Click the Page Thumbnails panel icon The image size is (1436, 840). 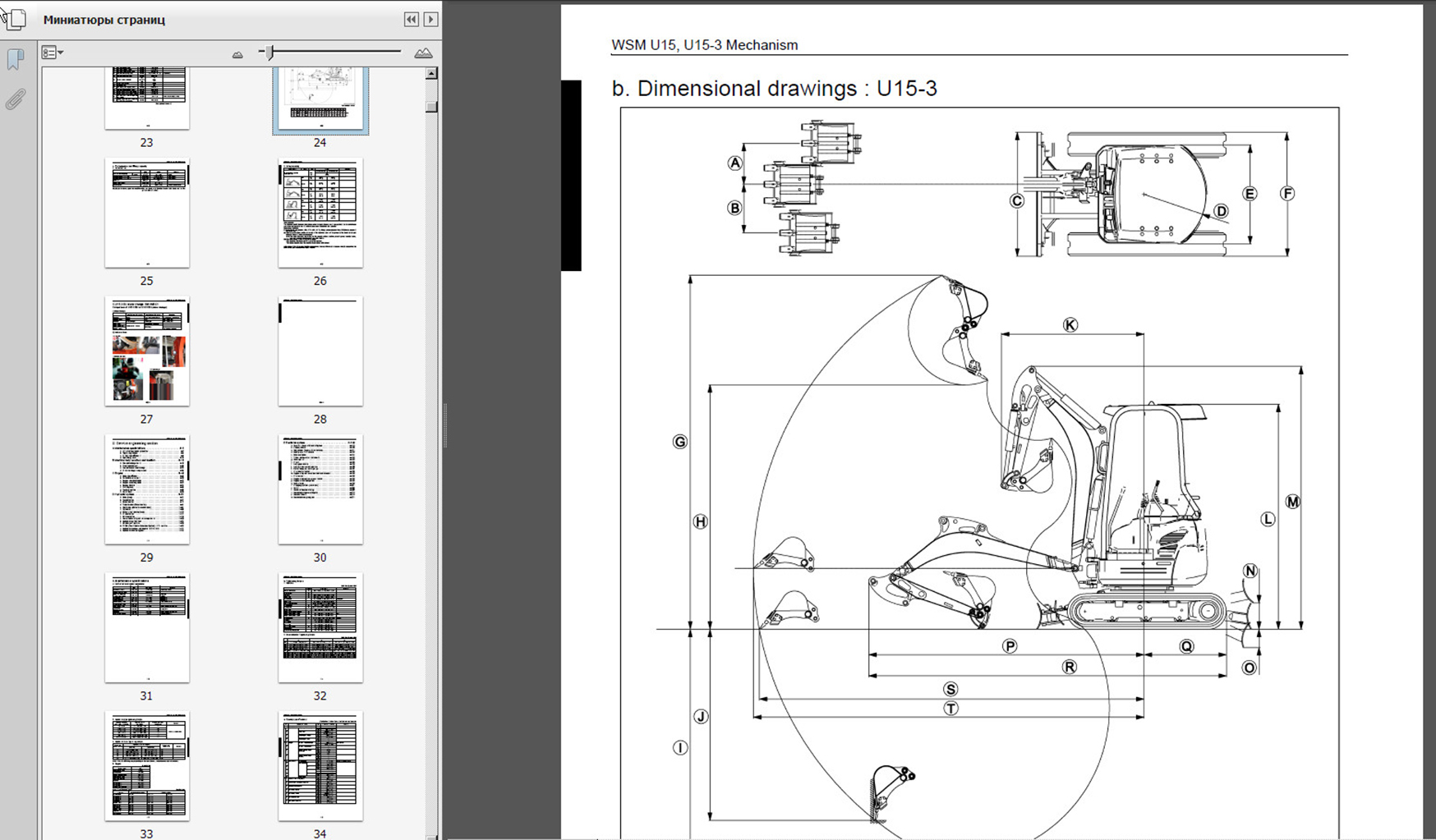[x=13, y=18]
